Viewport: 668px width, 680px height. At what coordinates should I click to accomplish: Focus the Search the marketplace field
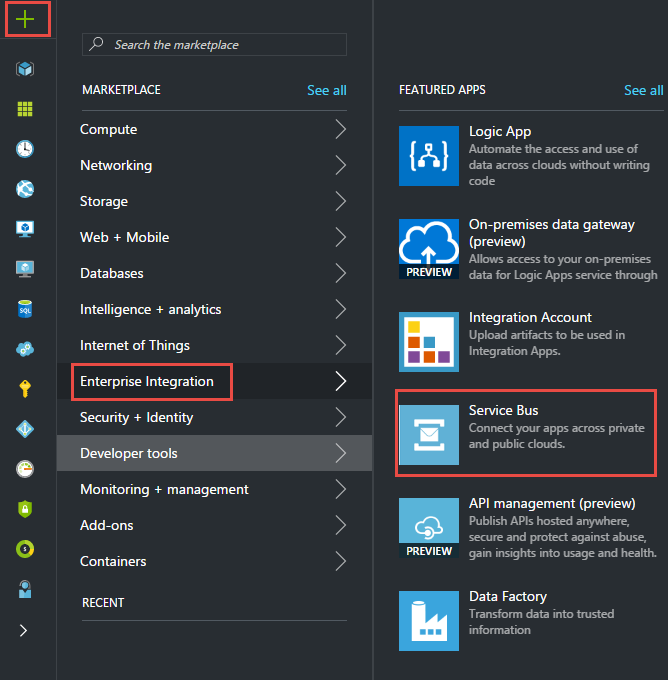point(214,44)
